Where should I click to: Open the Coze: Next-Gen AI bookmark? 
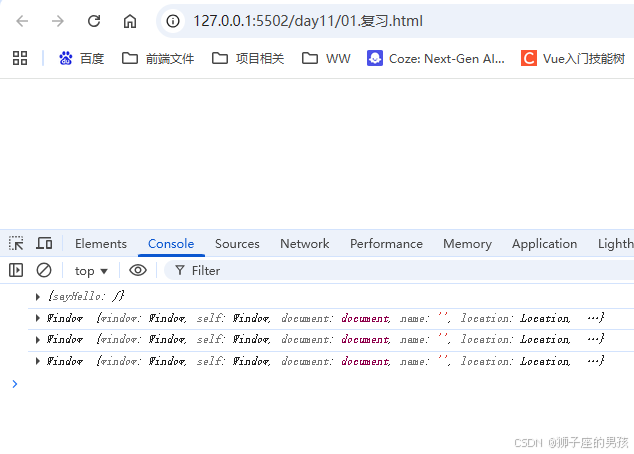(436, 59)
